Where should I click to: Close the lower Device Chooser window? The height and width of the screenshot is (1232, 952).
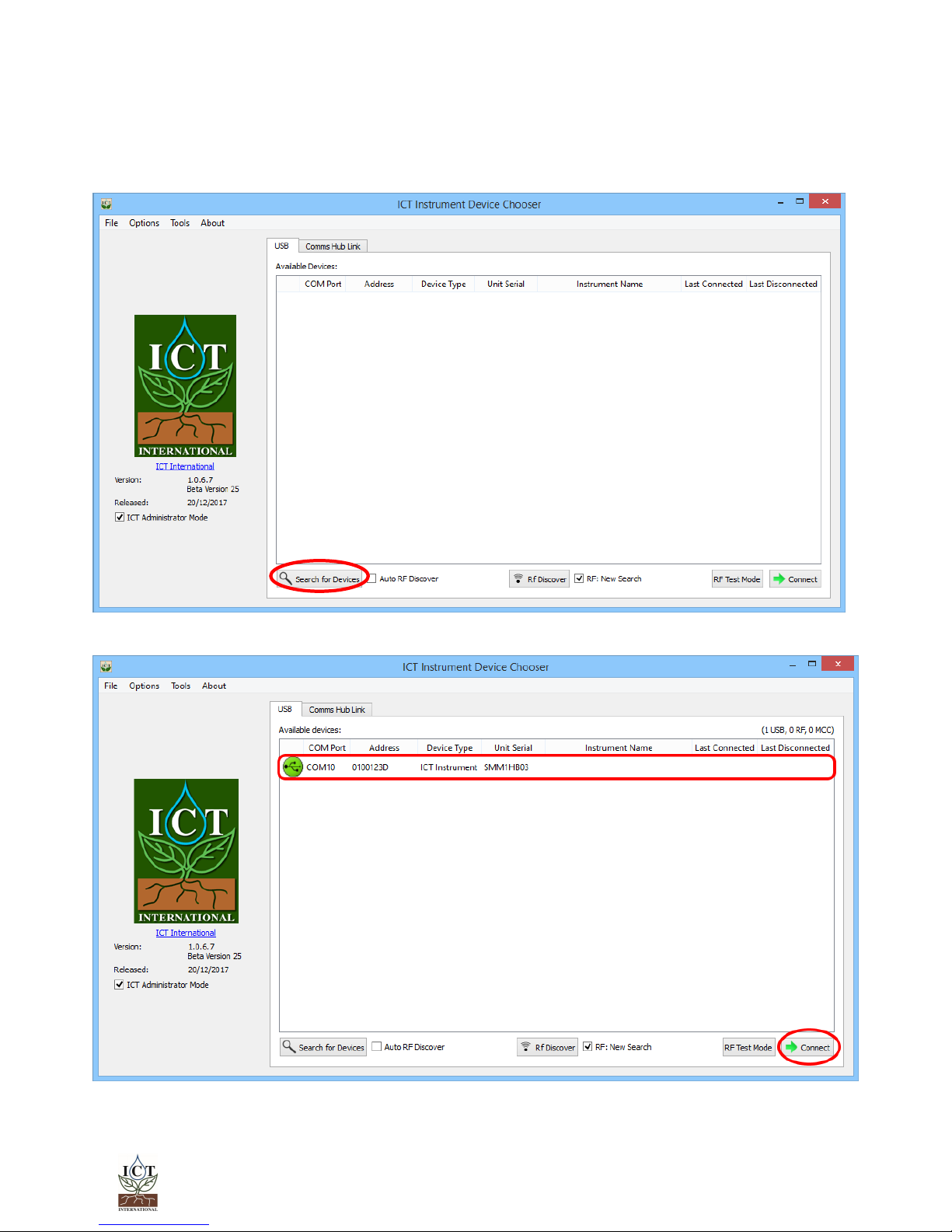click(x=838, y=664)
